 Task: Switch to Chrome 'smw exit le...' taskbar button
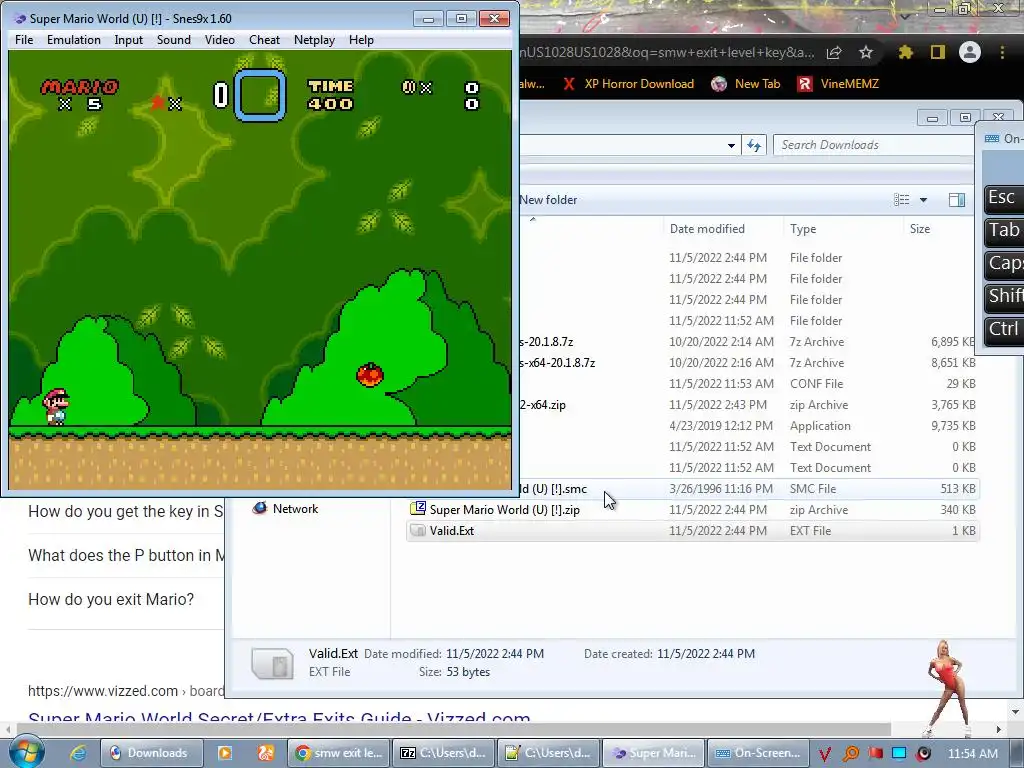(x=338, y=753)
